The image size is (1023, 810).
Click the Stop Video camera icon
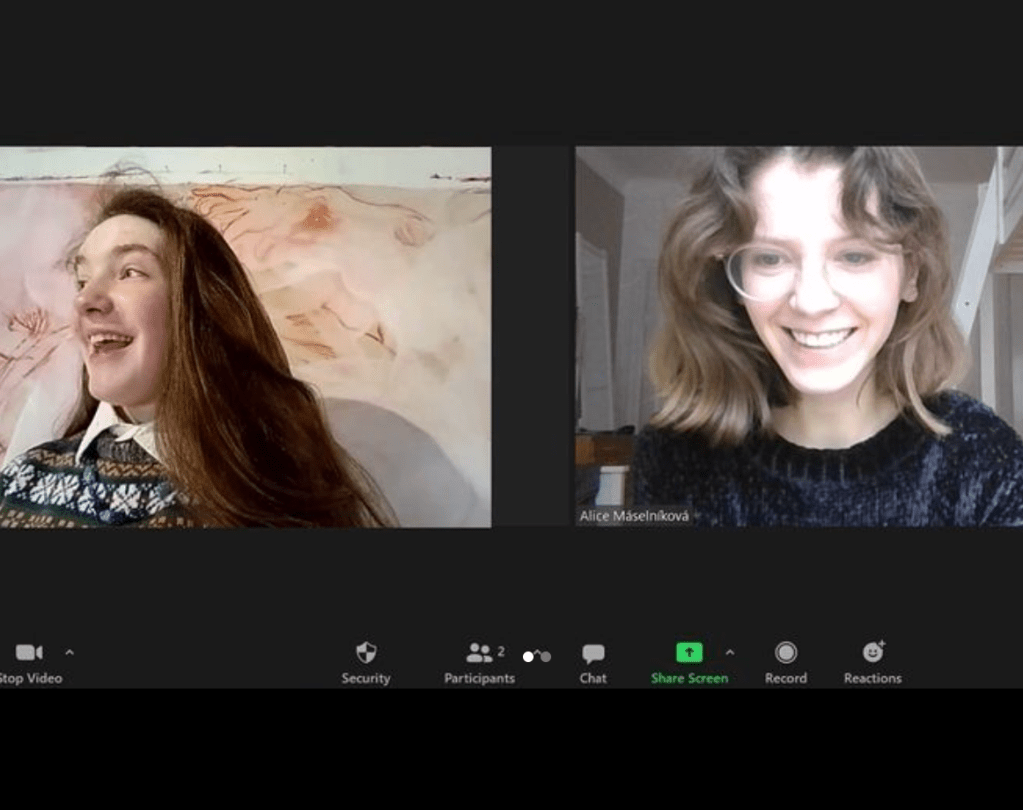(29, 653)
